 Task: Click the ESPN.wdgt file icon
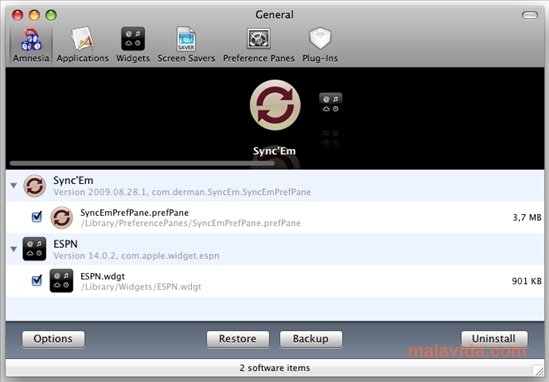62,280
